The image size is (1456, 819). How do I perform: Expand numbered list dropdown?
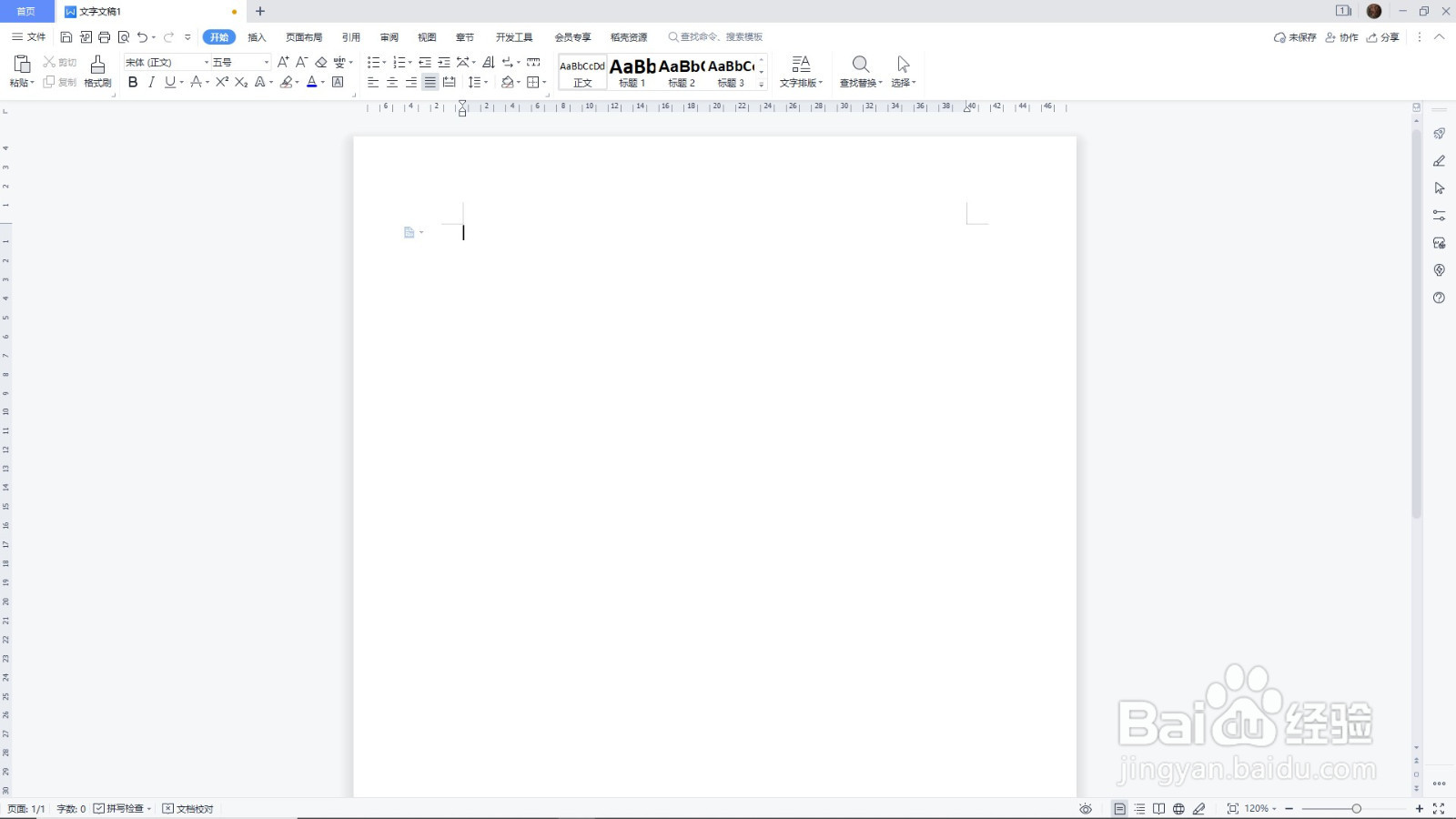click(x=410, y=63)
